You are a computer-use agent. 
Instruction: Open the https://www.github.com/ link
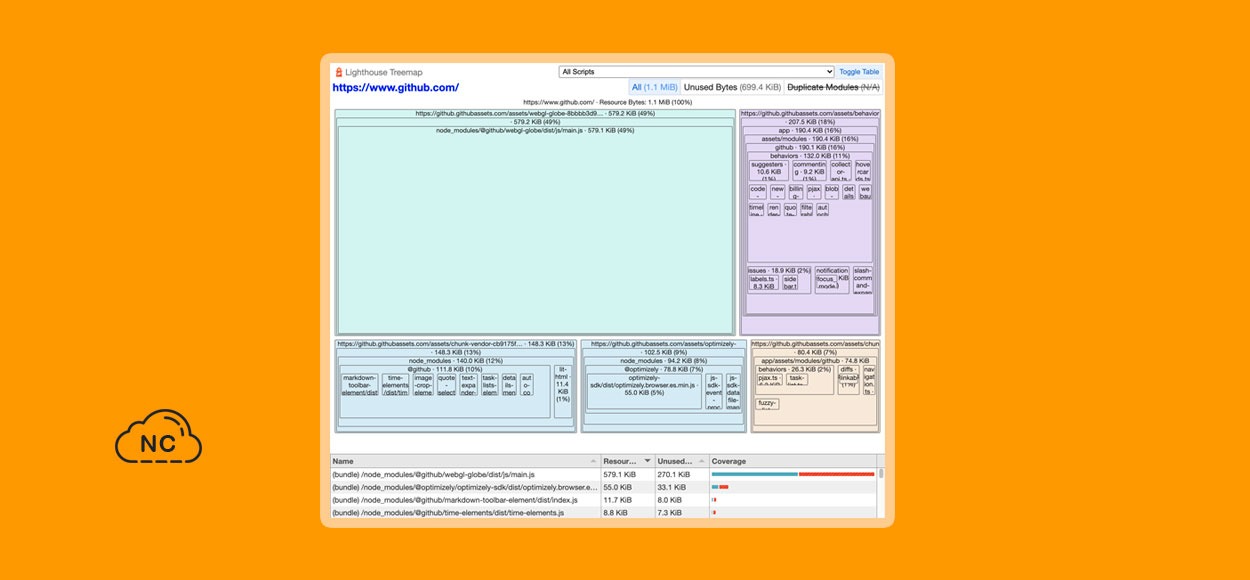click(x=396, y=88)
